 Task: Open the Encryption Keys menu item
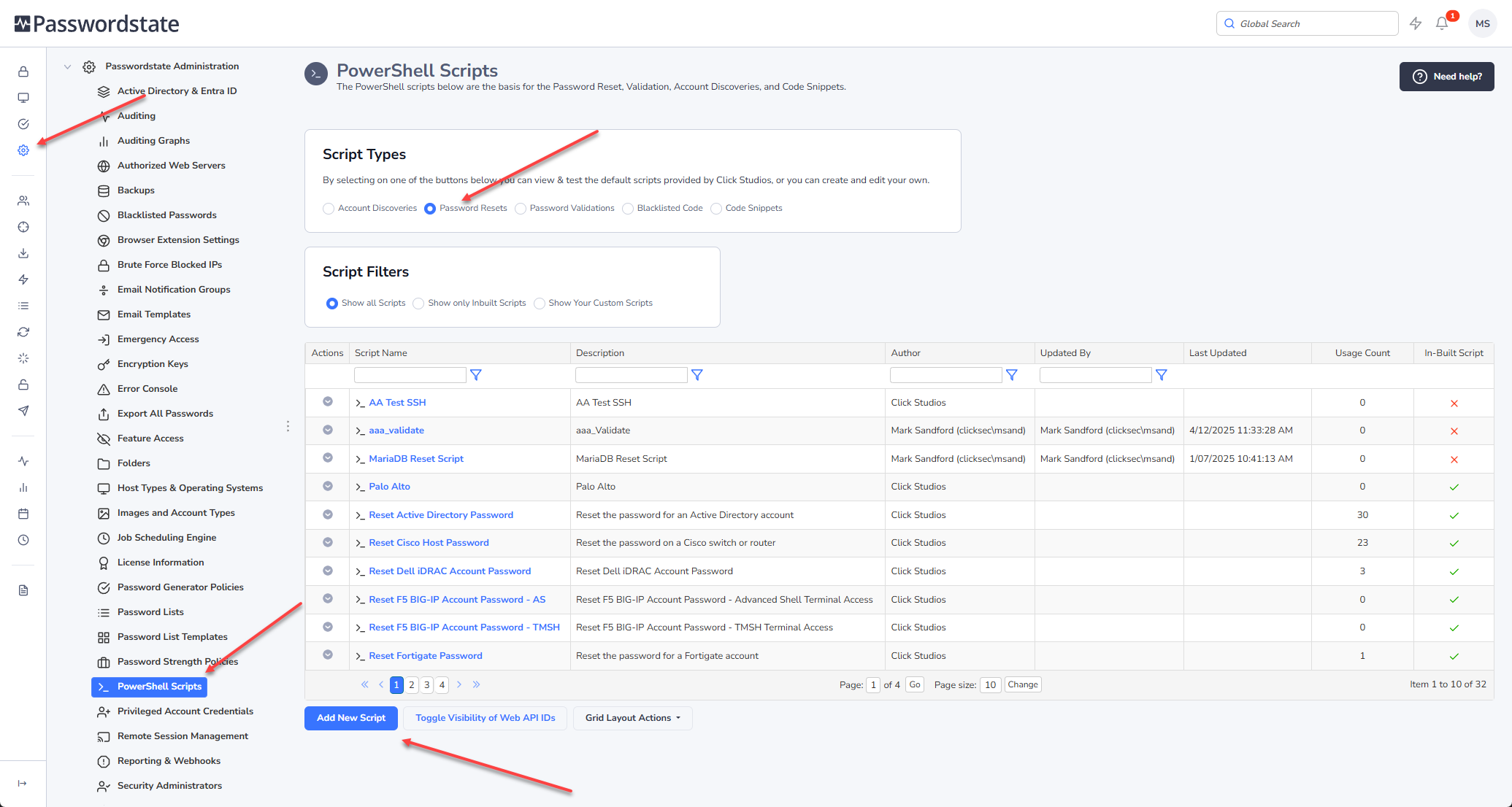pos(153,364)
